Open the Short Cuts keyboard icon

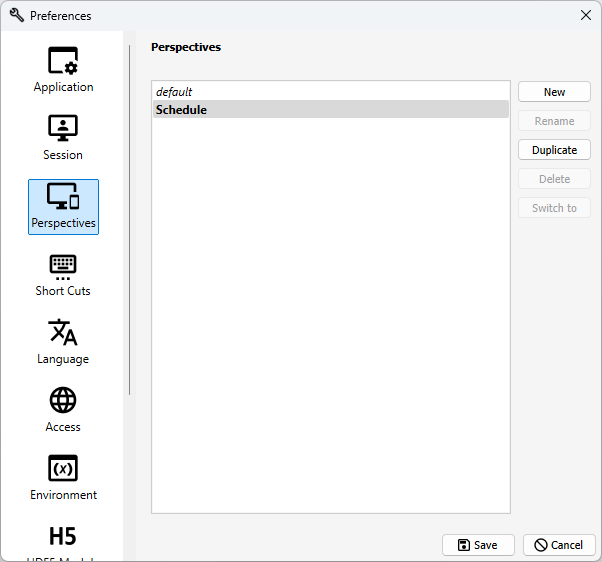tap(63, 267)
